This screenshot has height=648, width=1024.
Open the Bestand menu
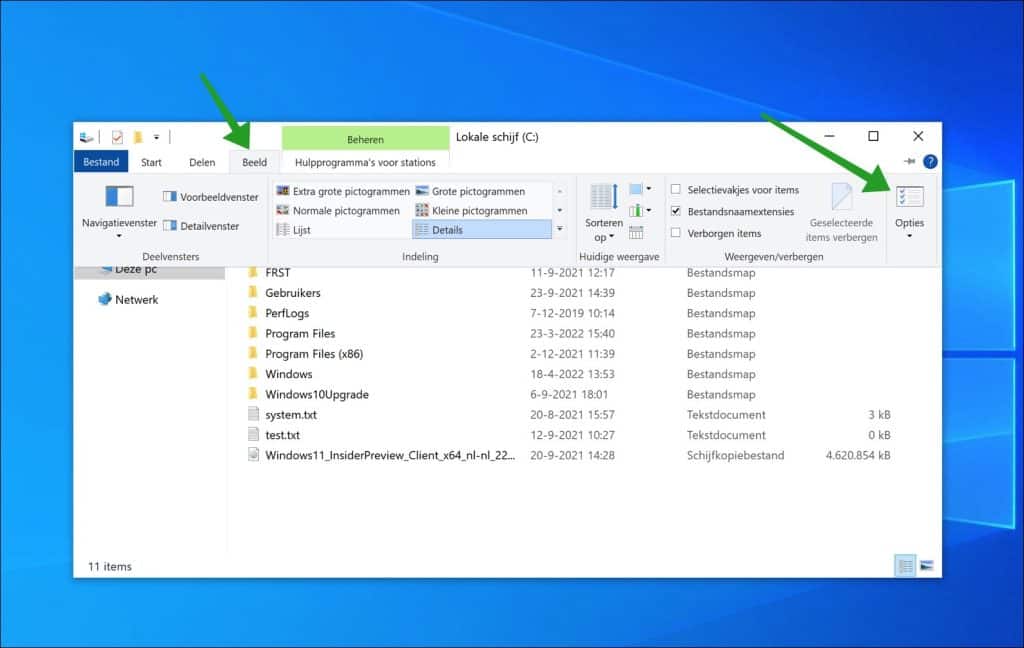[x=100, y=161]
